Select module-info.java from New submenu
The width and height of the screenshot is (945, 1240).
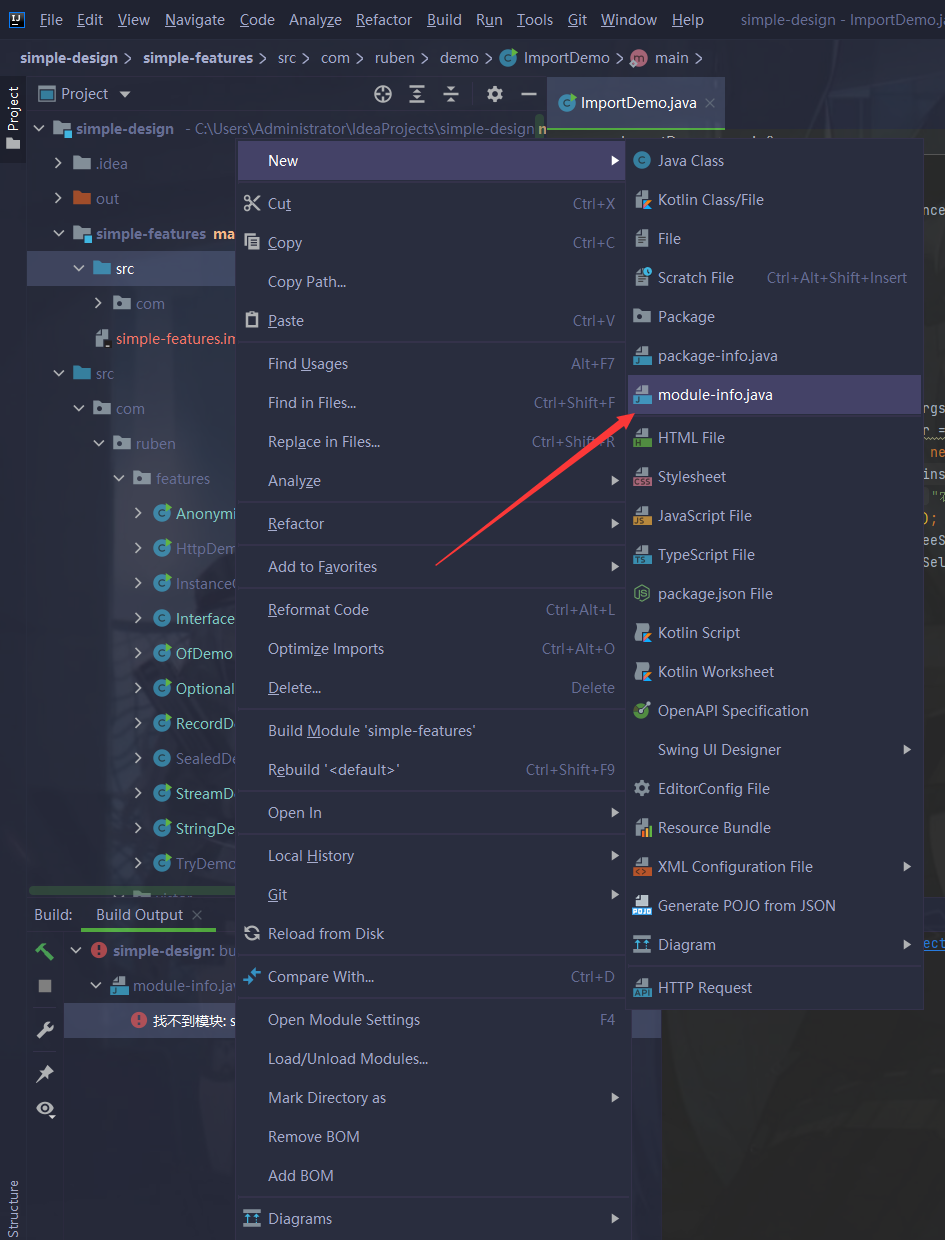point(715,395)
